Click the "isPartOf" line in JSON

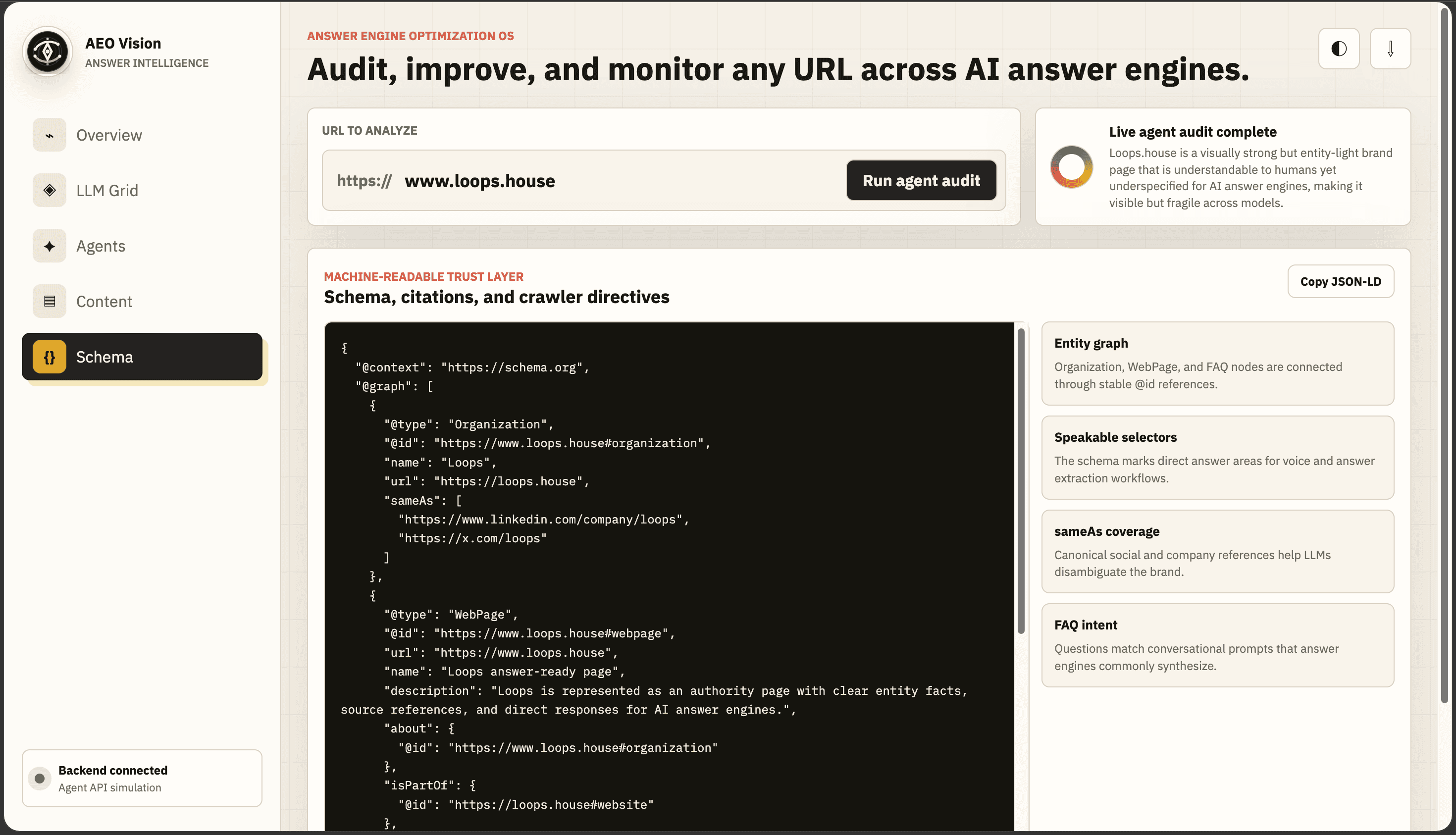click(430, 785)
